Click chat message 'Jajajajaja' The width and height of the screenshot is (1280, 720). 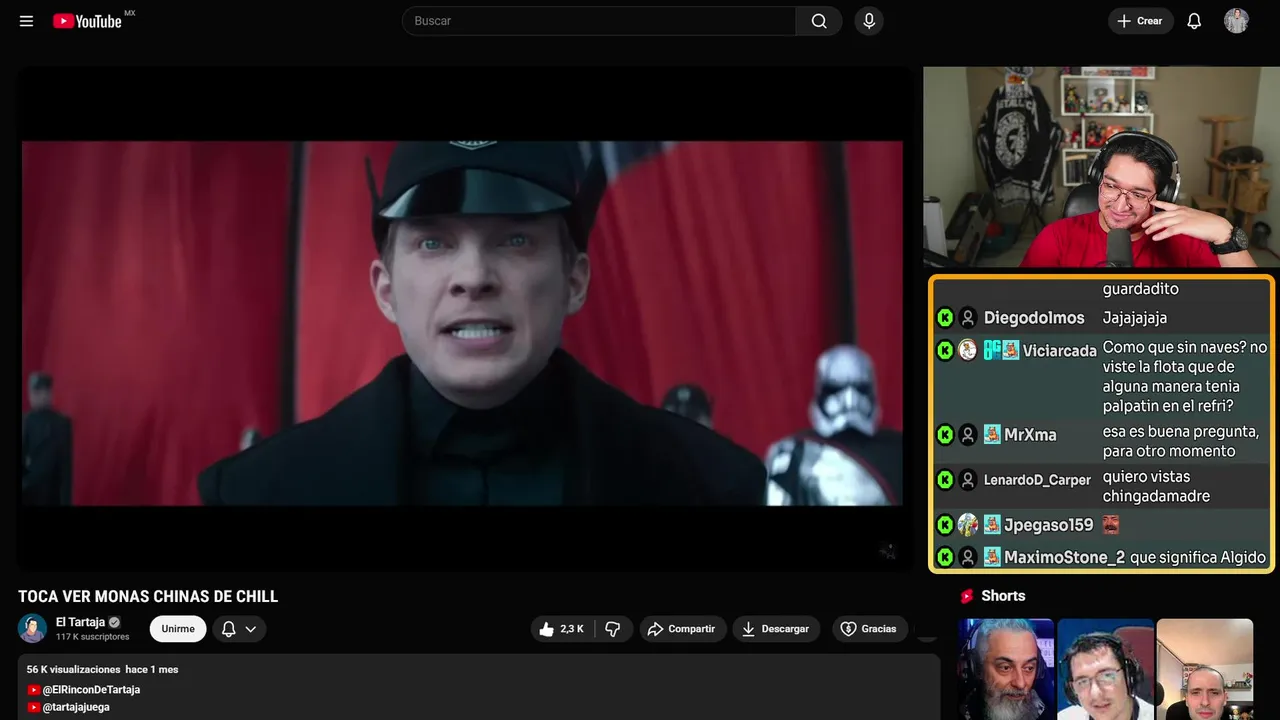point(1135,318)
